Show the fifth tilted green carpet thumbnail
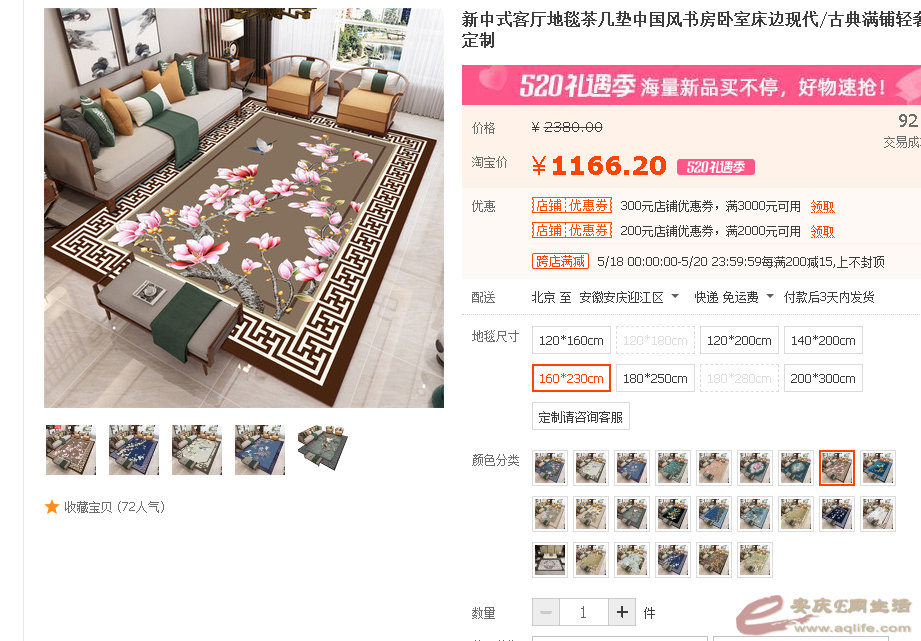This screenshot has height=641, width=921. [322, 449]
